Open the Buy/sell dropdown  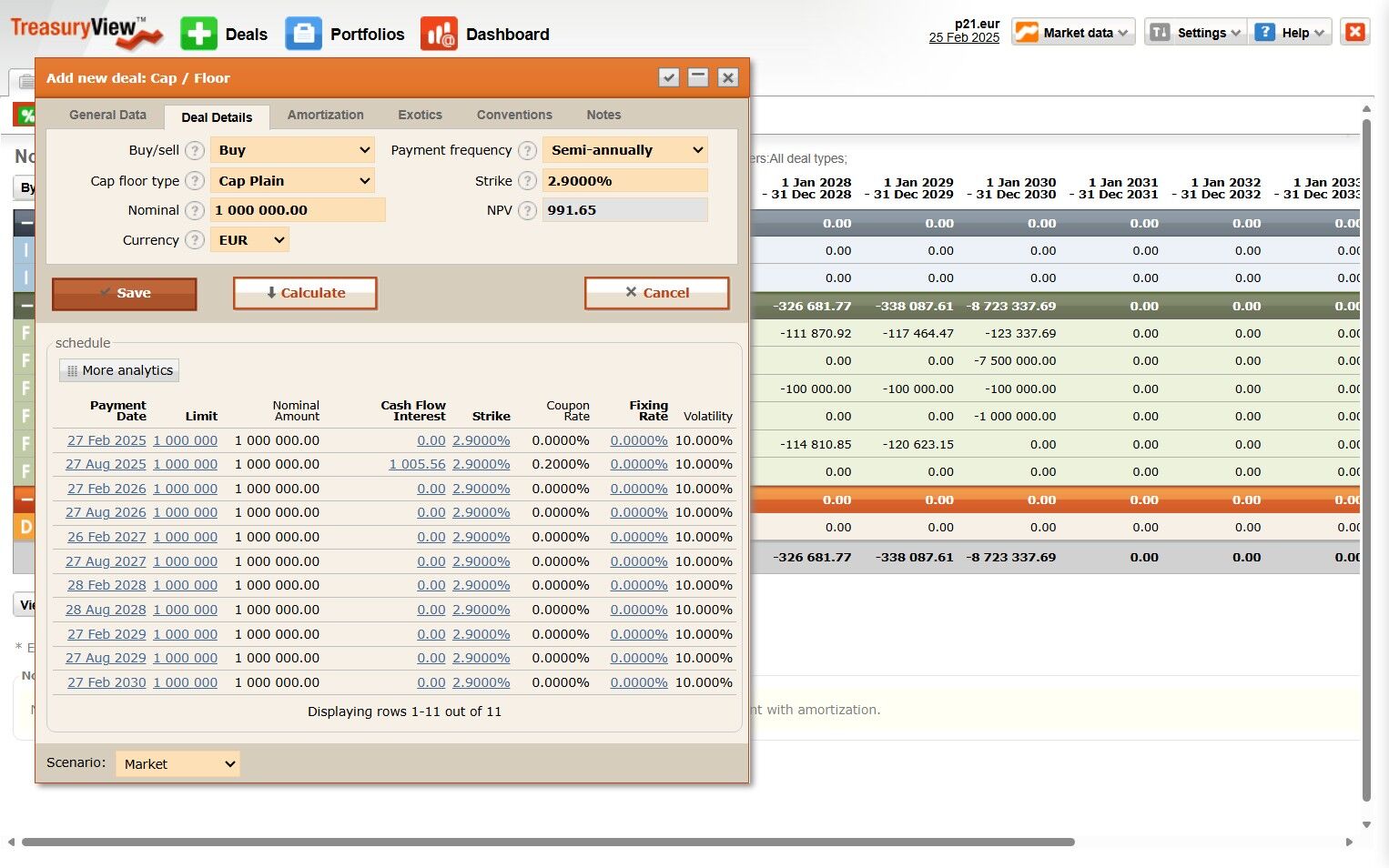click(293, 150)
